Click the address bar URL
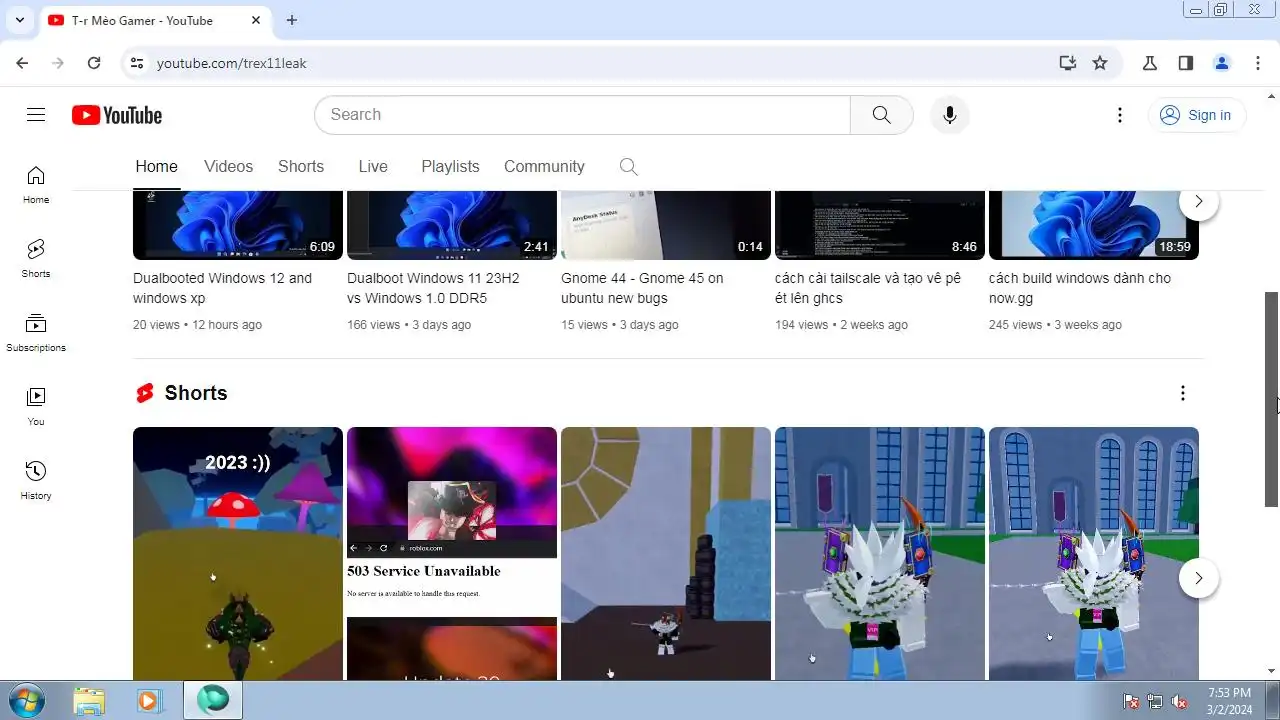This screenshot has width=1280, height=720. coord(231,63)
